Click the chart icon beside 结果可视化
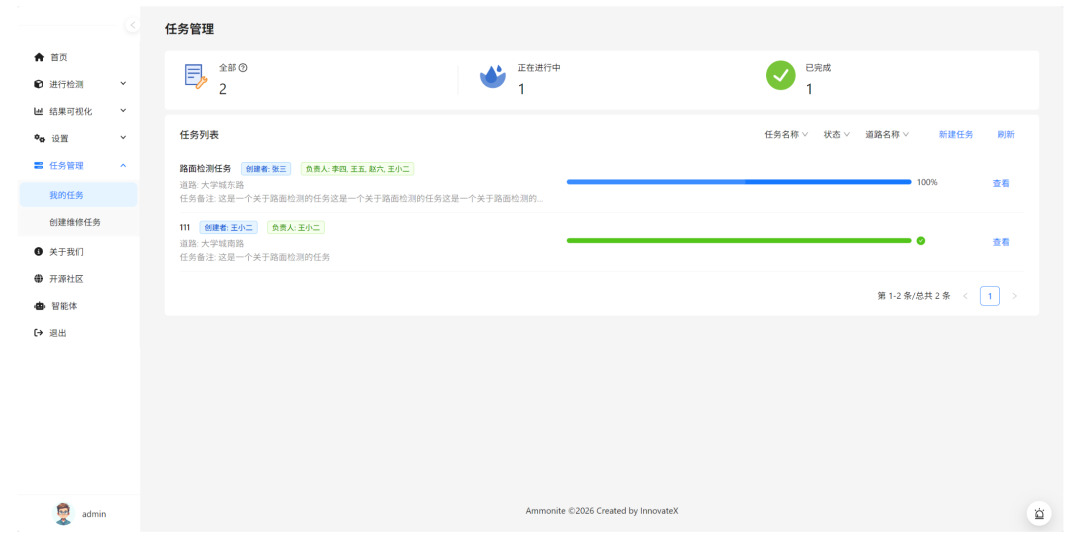 pos(39,111)
